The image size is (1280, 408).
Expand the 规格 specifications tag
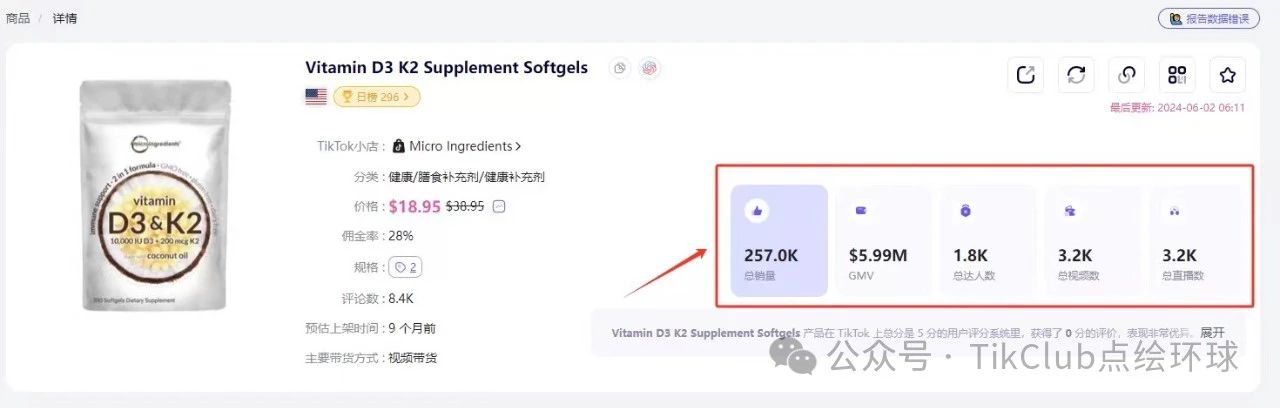tap(406, 267)
